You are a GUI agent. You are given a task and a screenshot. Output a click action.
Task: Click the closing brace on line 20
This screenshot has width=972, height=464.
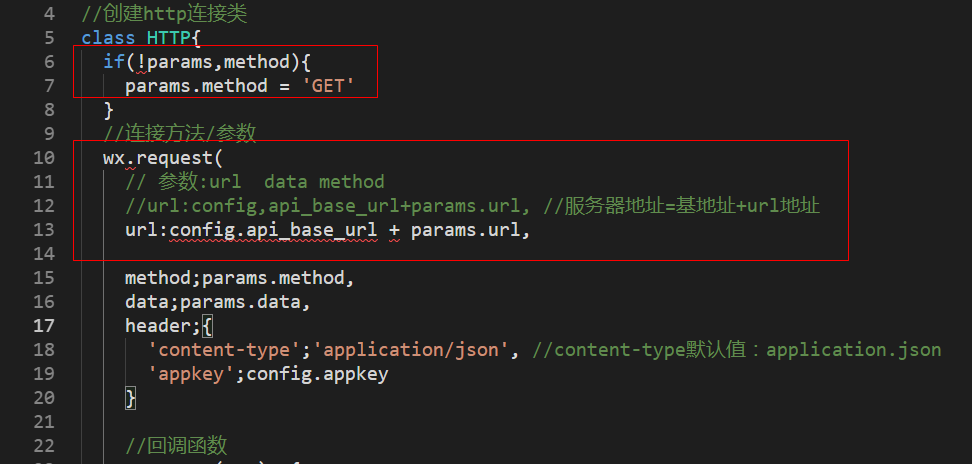tap(130, 398)
